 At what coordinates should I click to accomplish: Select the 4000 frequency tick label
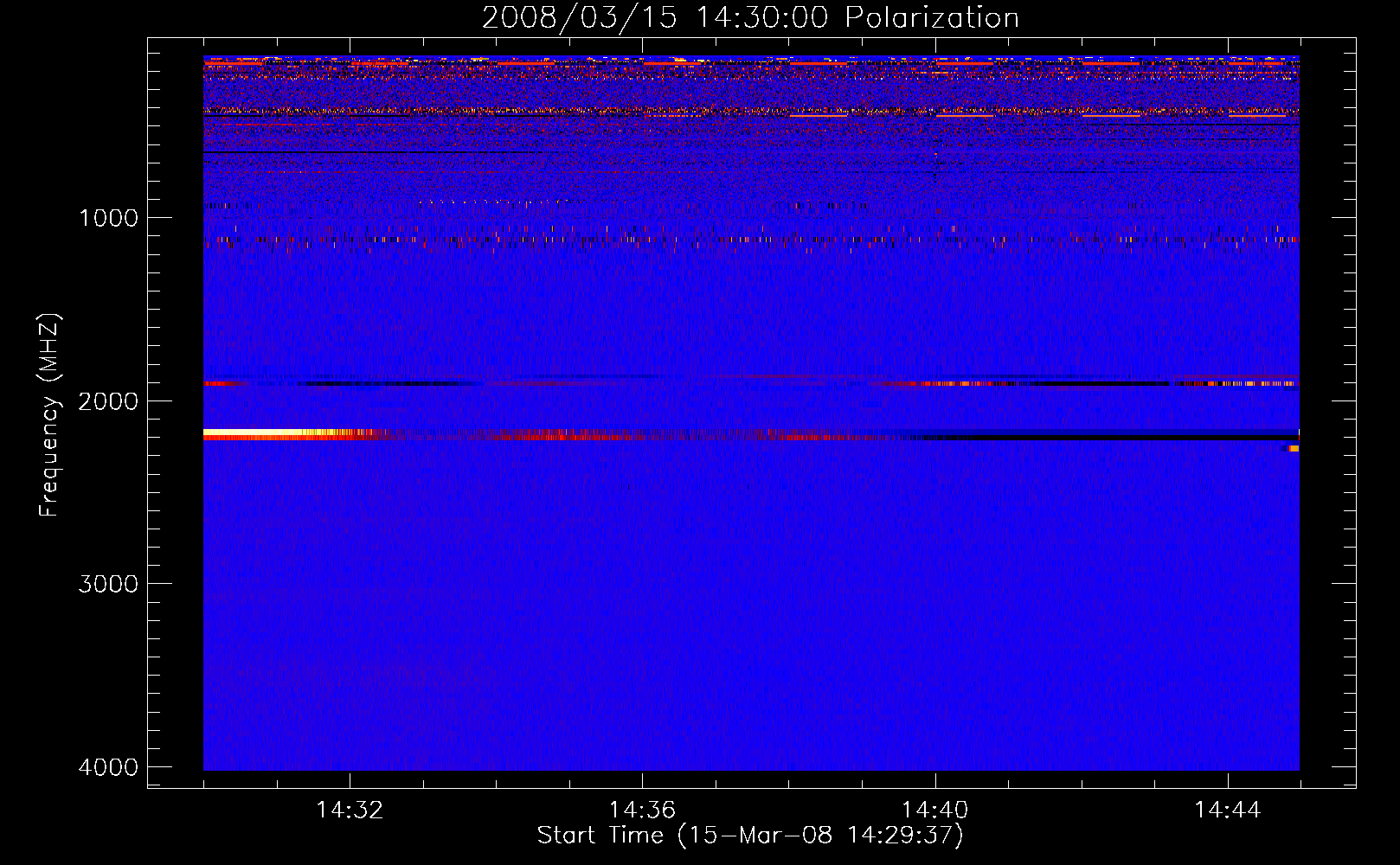pyautogui.click(x=108, y=767)
